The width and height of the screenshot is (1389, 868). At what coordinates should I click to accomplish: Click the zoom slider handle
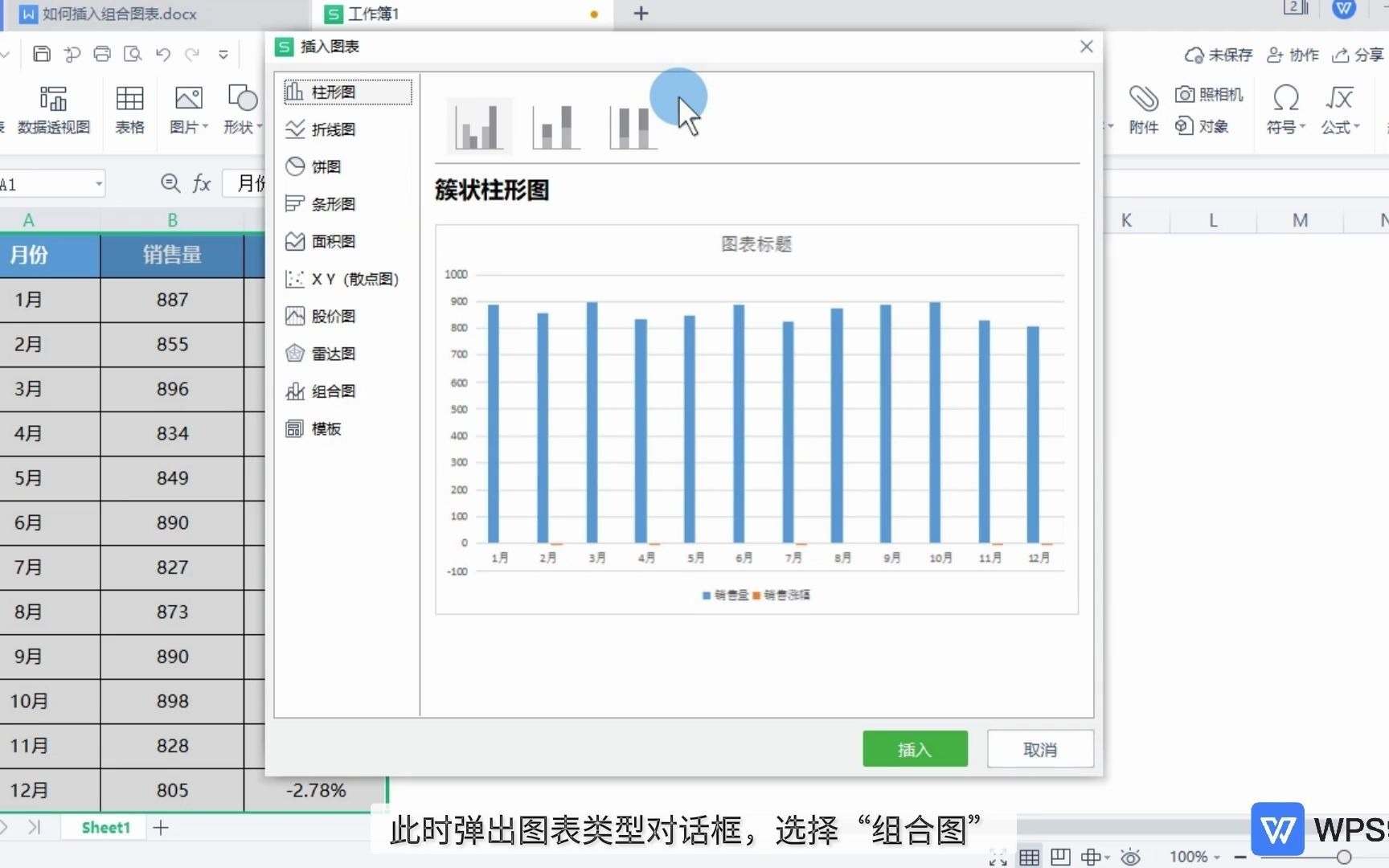(1343, 857)
